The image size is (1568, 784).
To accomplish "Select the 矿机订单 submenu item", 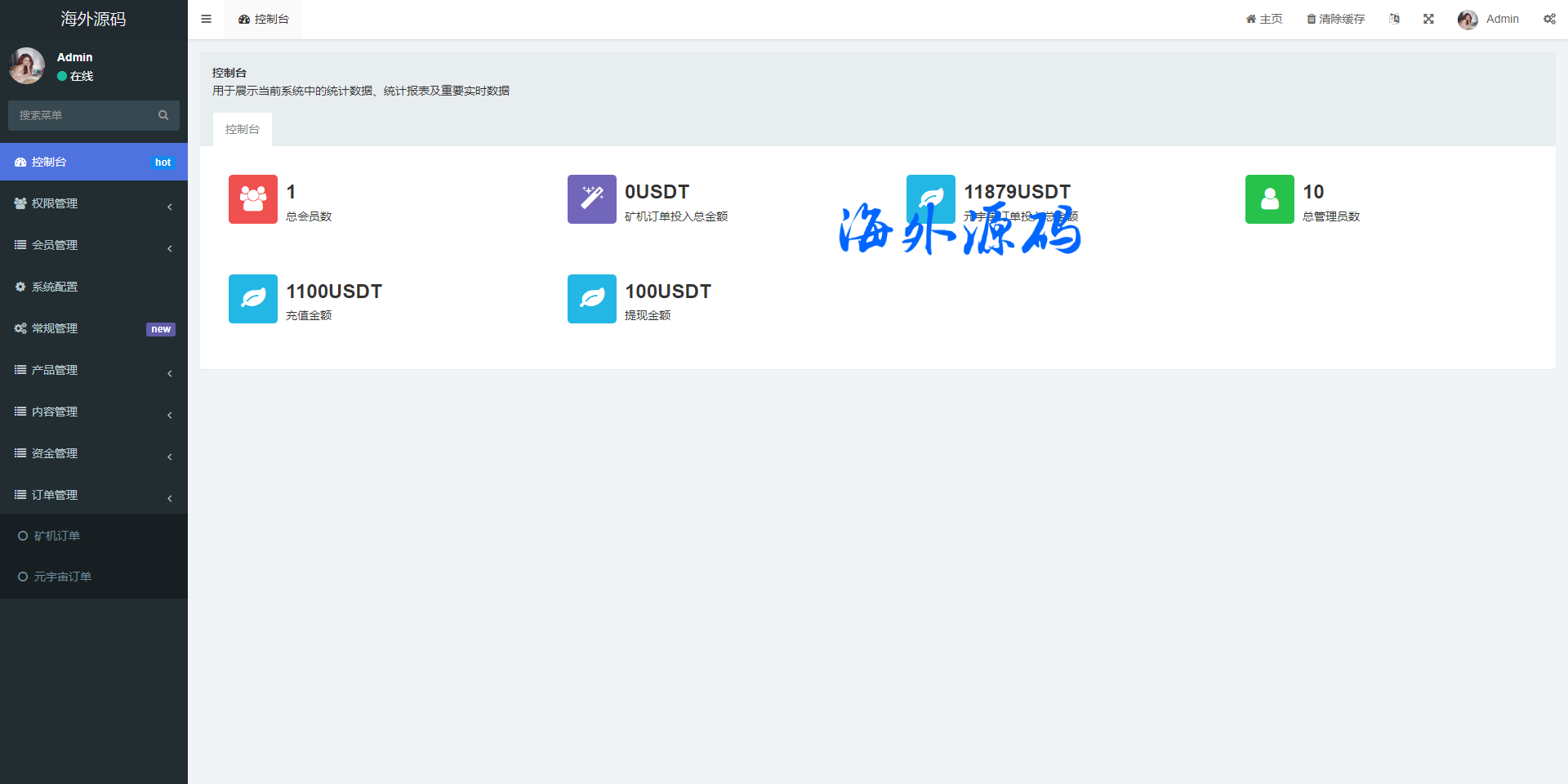I will 57,537.
